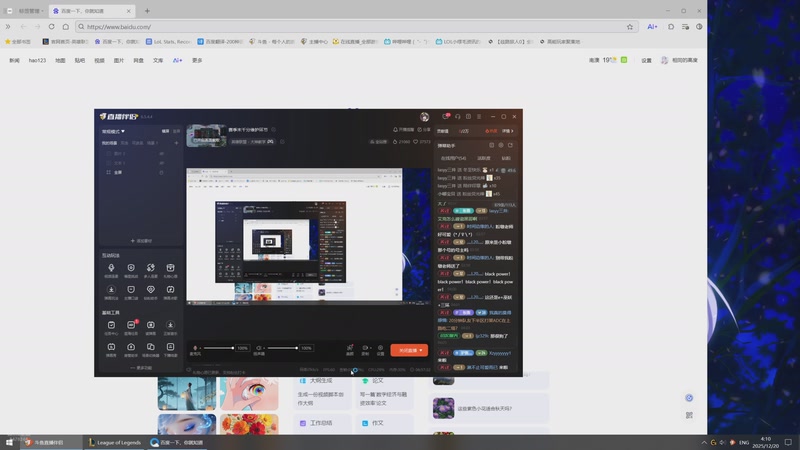Add a new scene with the plus icon

click(177, 143)
